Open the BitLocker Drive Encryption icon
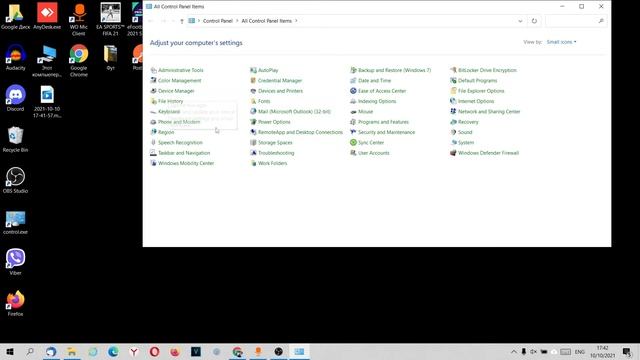 click(x=453, y=70)
